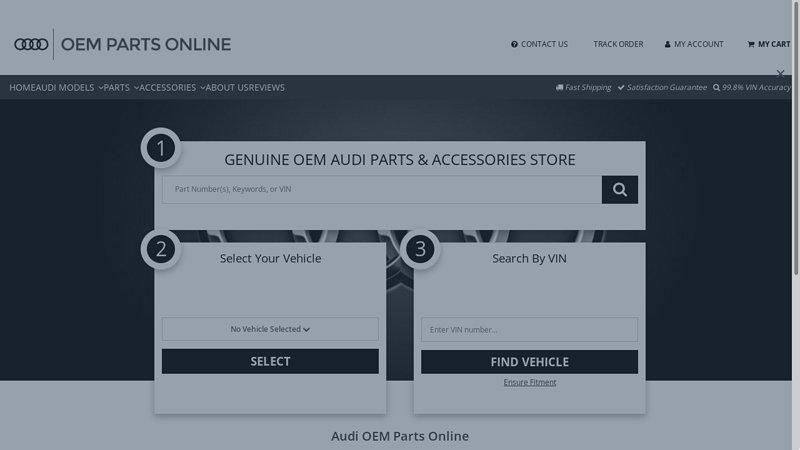
Task: Open the Accessories menu
Action: pyautogui.click(x=167, y=88)
